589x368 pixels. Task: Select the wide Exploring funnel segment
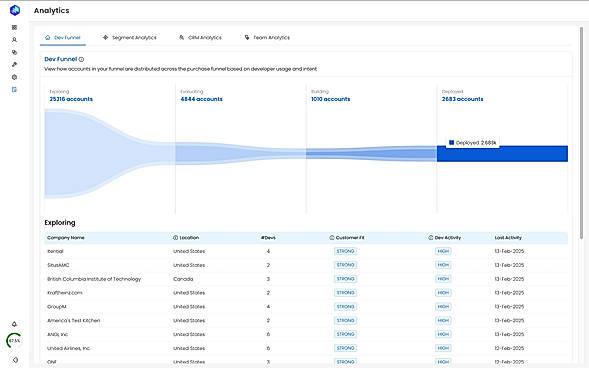click(x=109, y=154)
